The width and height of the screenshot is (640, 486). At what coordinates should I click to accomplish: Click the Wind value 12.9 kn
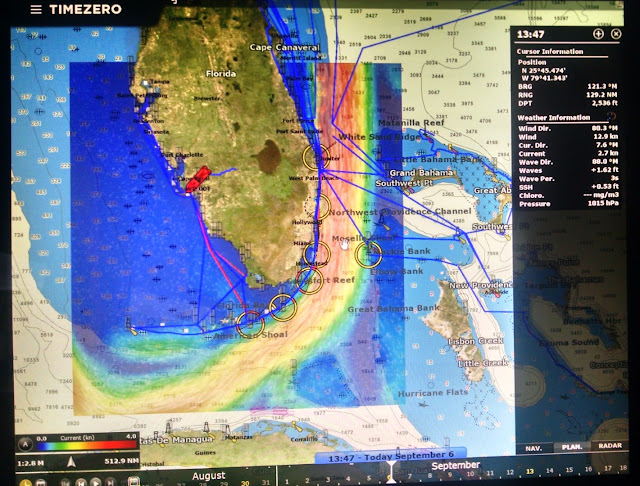click(x=605, y=137)
